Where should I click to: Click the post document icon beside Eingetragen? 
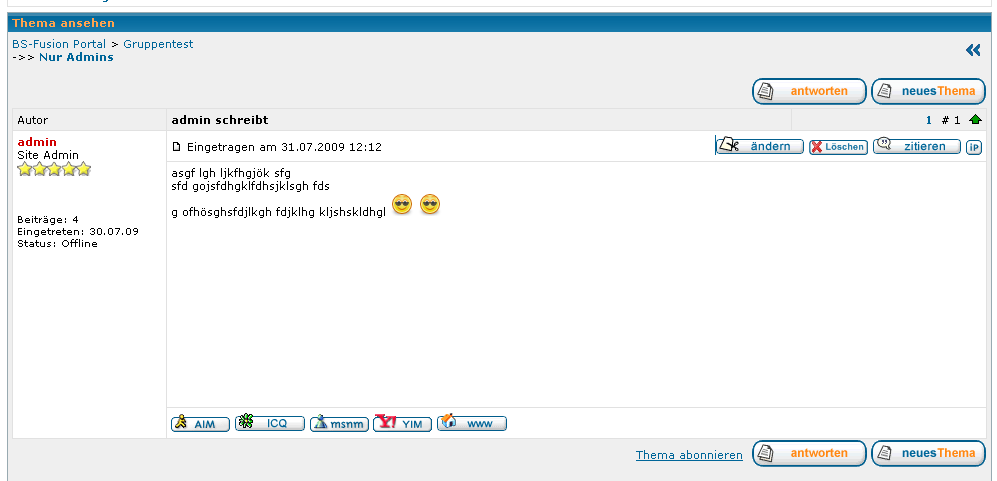tap(177, 147)
